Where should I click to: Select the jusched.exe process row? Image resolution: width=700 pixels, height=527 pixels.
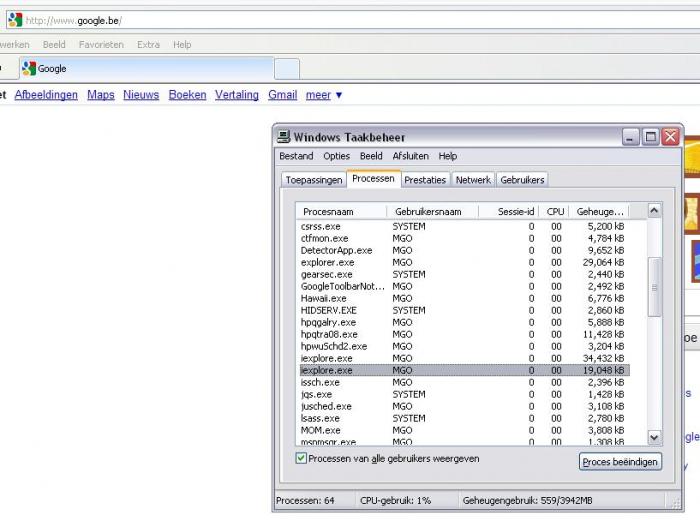465,406
